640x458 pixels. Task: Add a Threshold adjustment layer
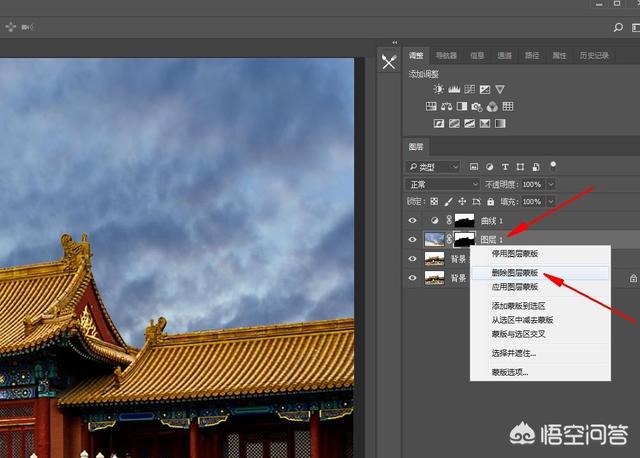tap(469, 123)
